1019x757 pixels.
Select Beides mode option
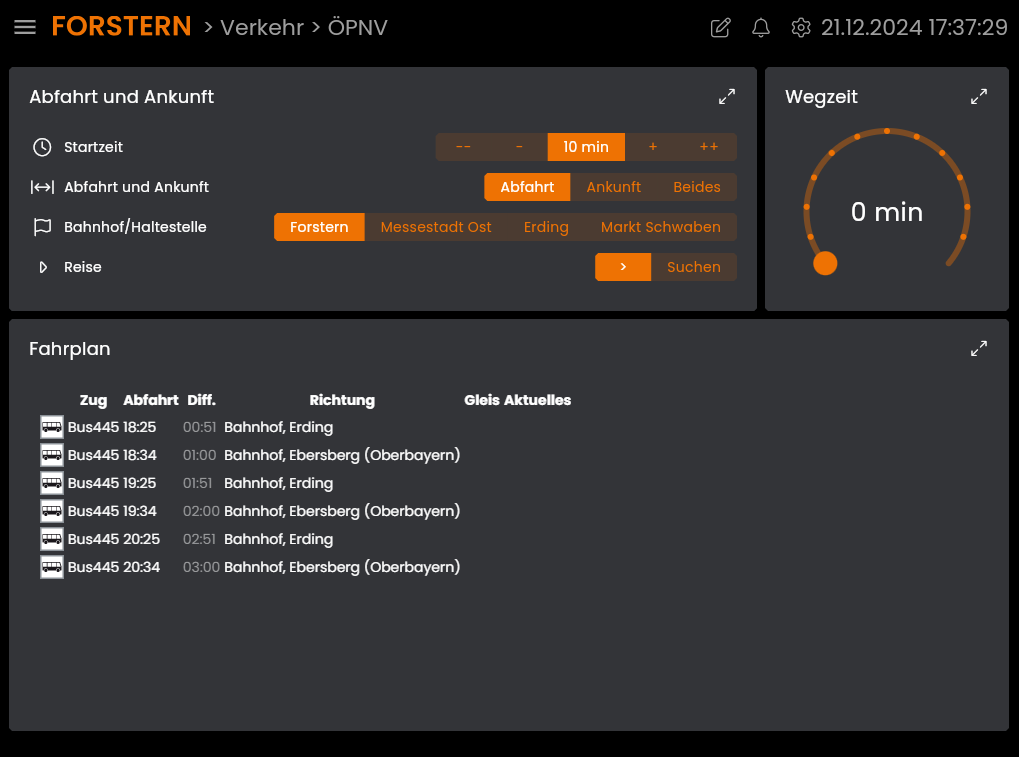(x=696, y=187)
